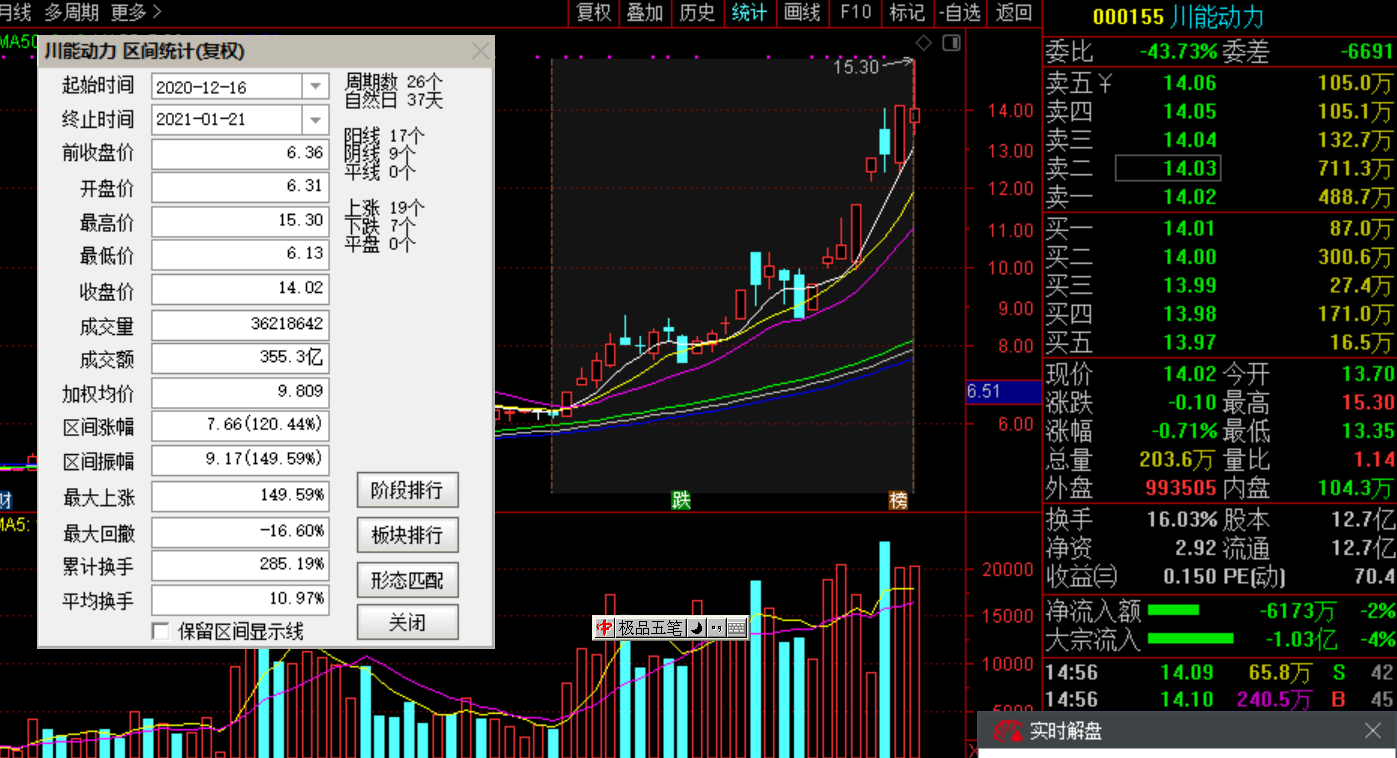Click the ¥ symbol beside 卖五

1105,83
